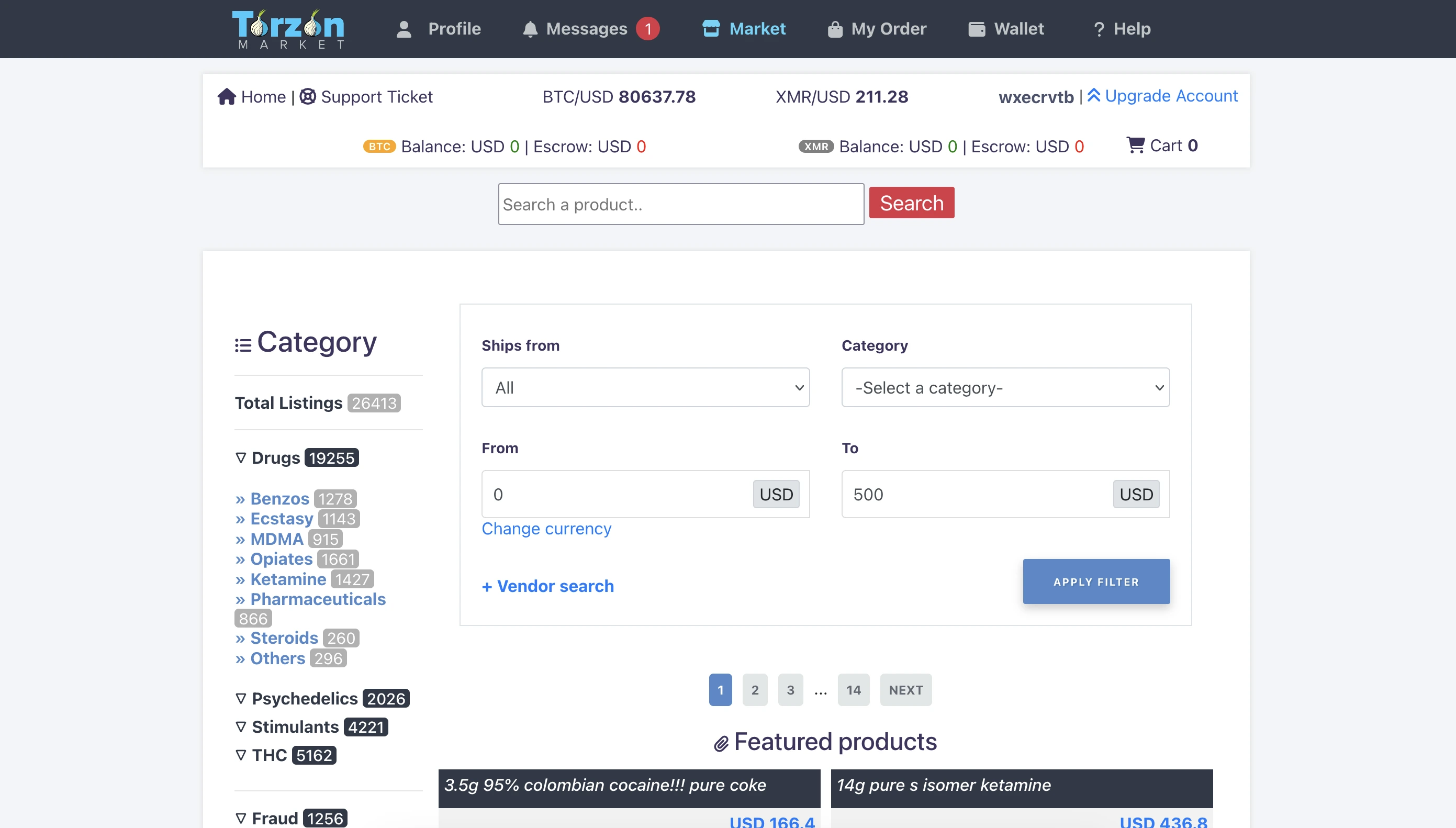This screenshot has height=828, width=1456.
Task: Click the Profile person icon
Action: [404, 29]
